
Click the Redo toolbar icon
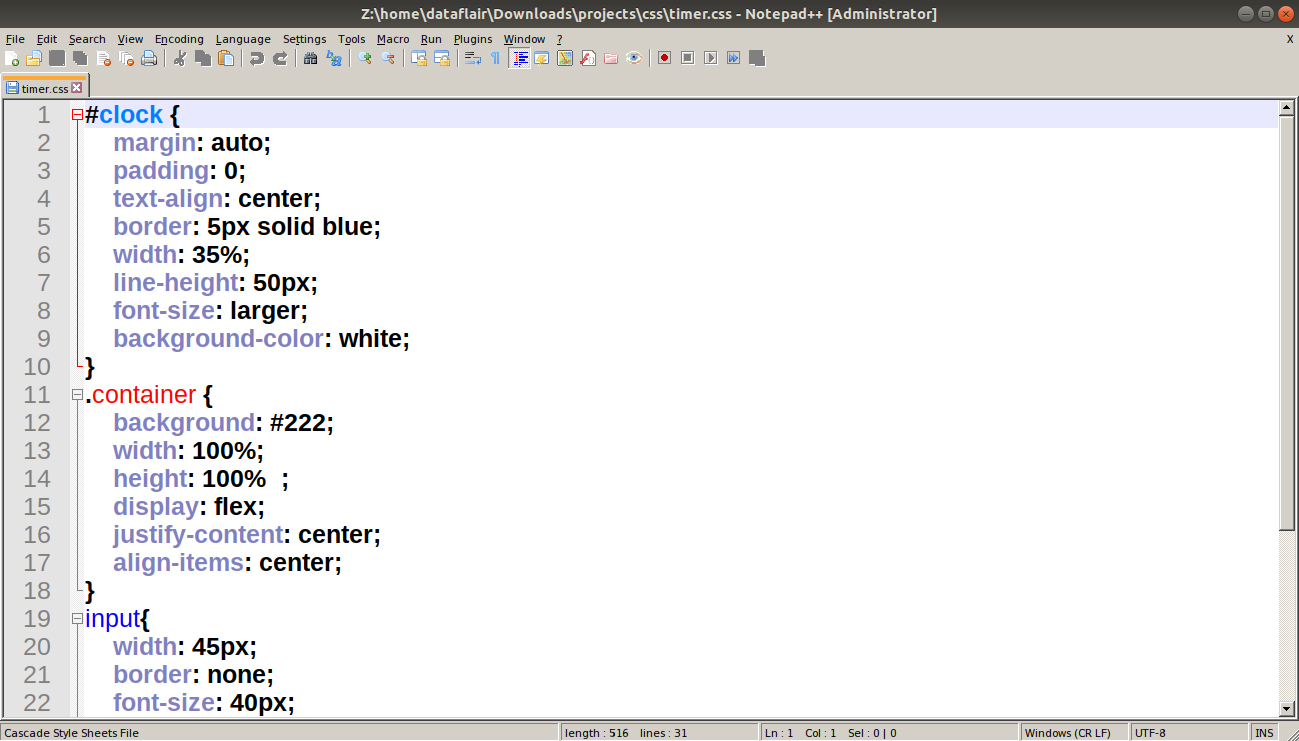(x=280, y=58)
